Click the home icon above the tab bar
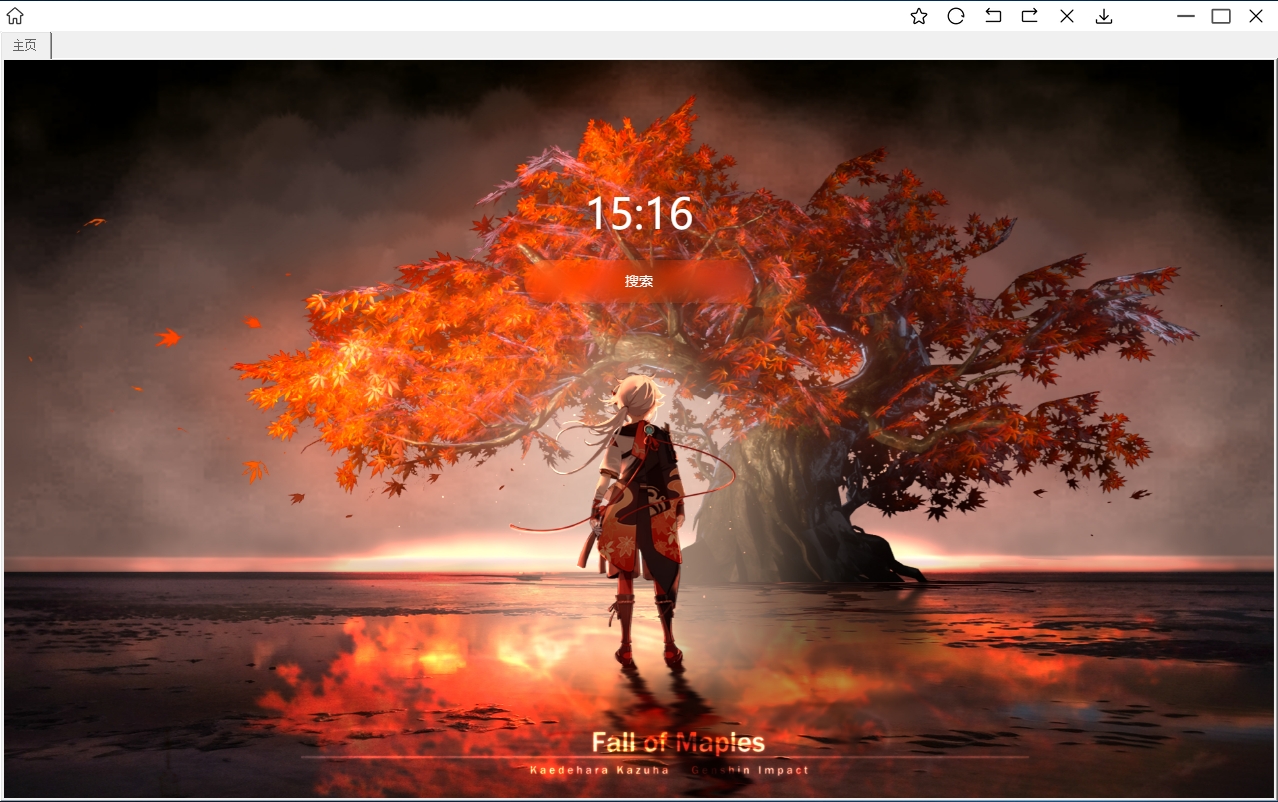The width and height of the screenshot is (1278, 802). click(x=15, y=16)
